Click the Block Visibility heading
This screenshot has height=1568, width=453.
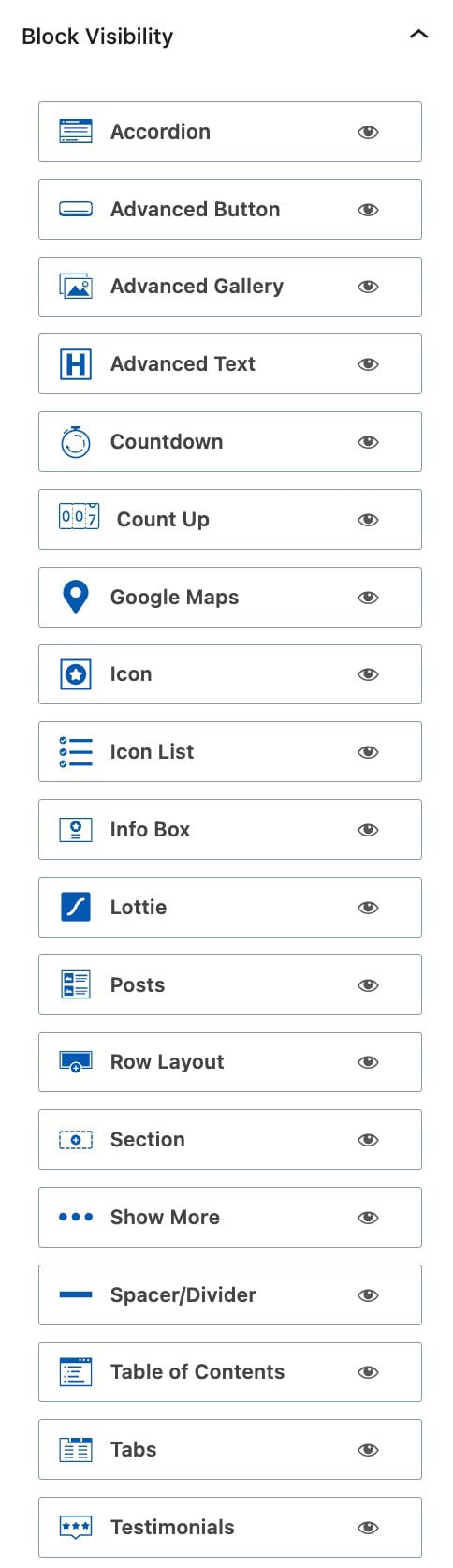click(97, 37)
